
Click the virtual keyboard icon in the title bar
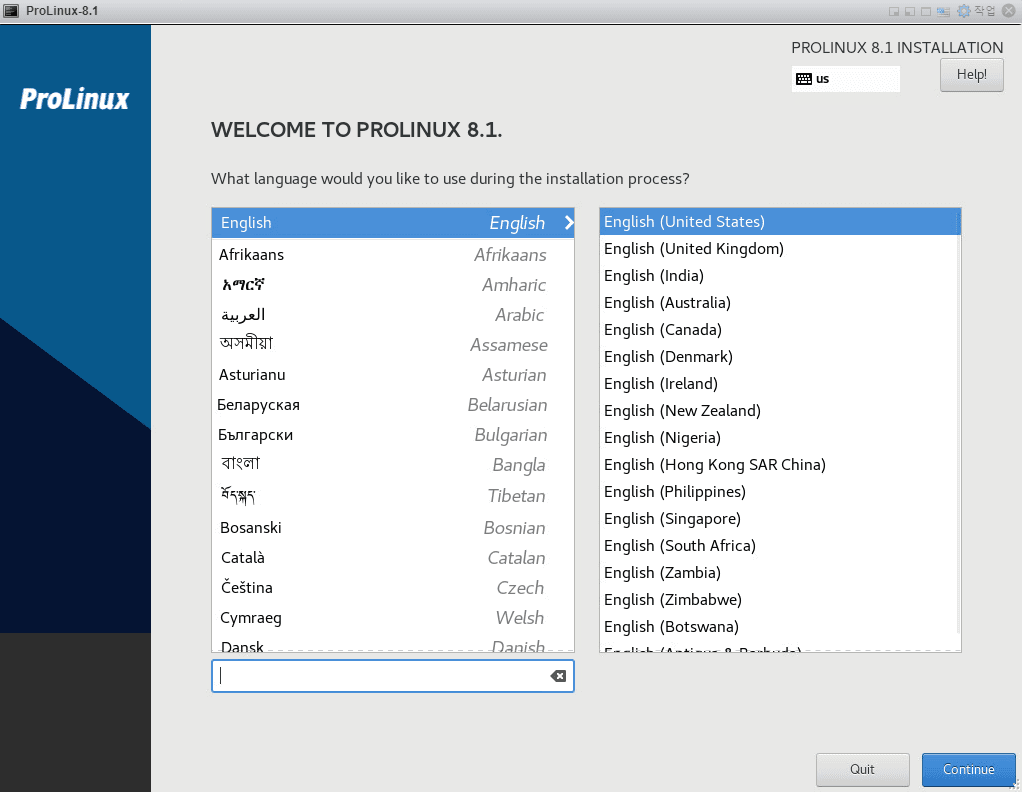click(943, 11)
